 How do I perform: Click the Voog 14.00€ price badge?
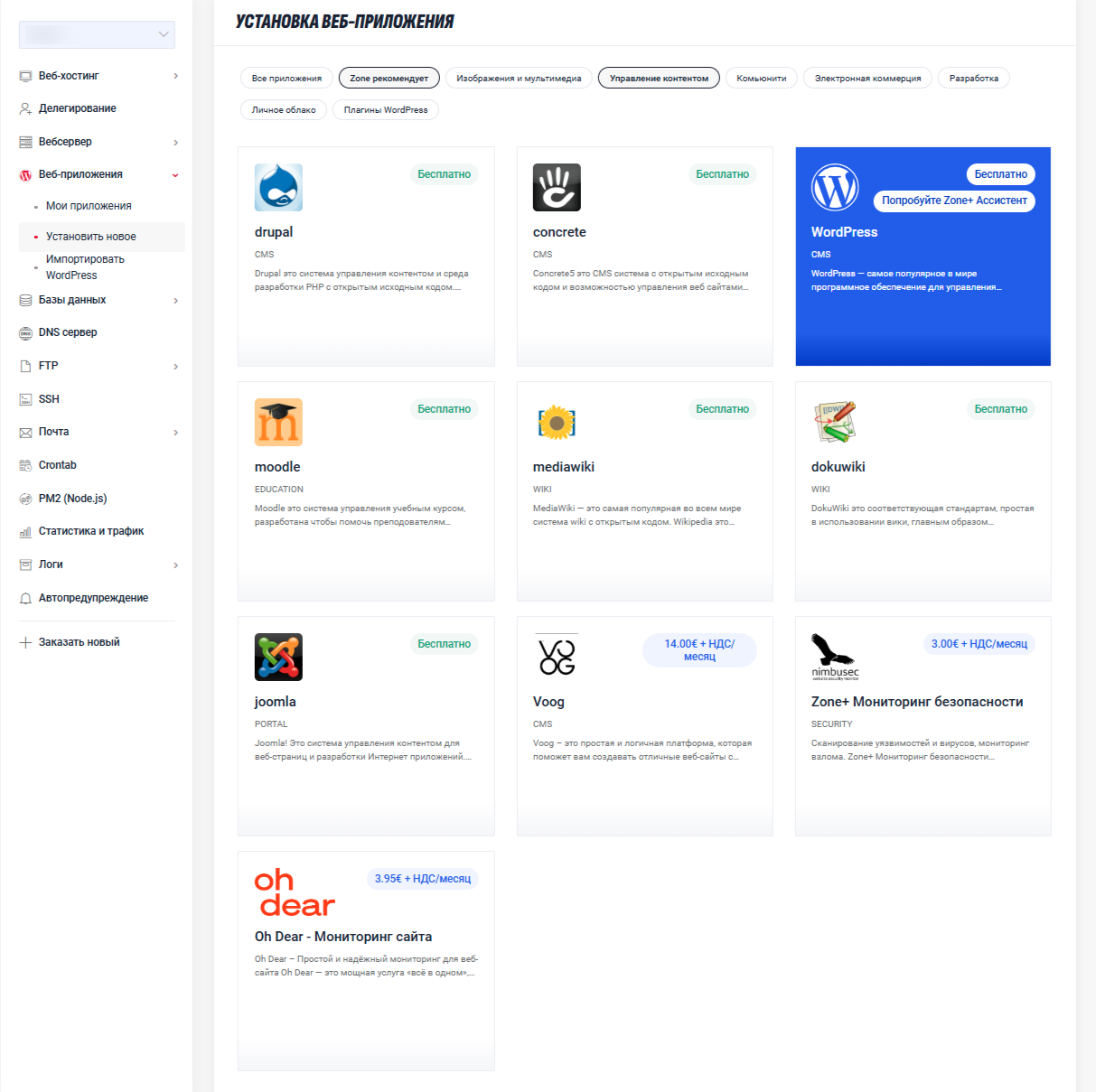[x=699, y=650]
